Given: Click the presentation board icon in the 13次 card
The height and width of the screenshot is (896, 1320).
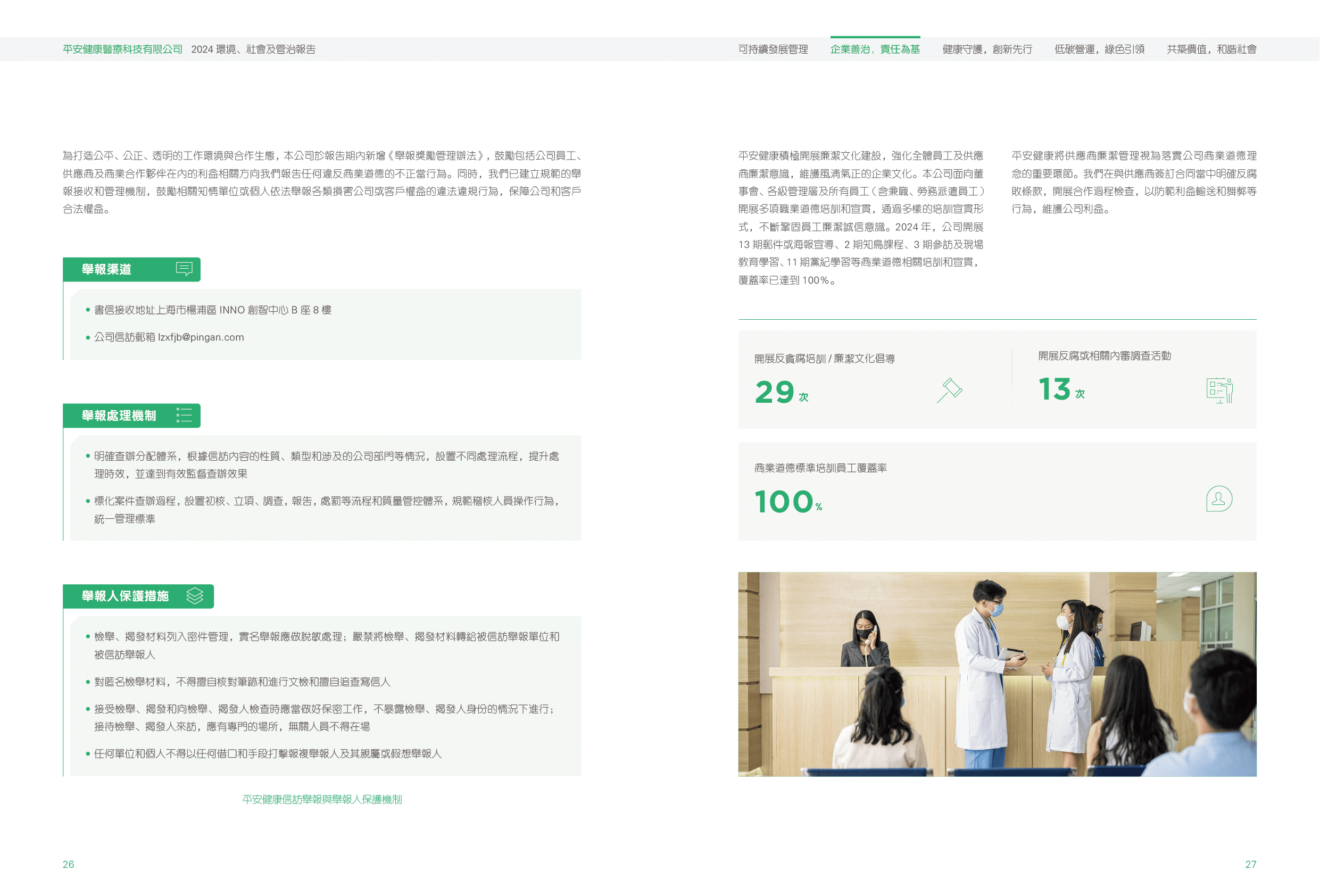Looking at the screenshot, I should [x=1219, y=391].
